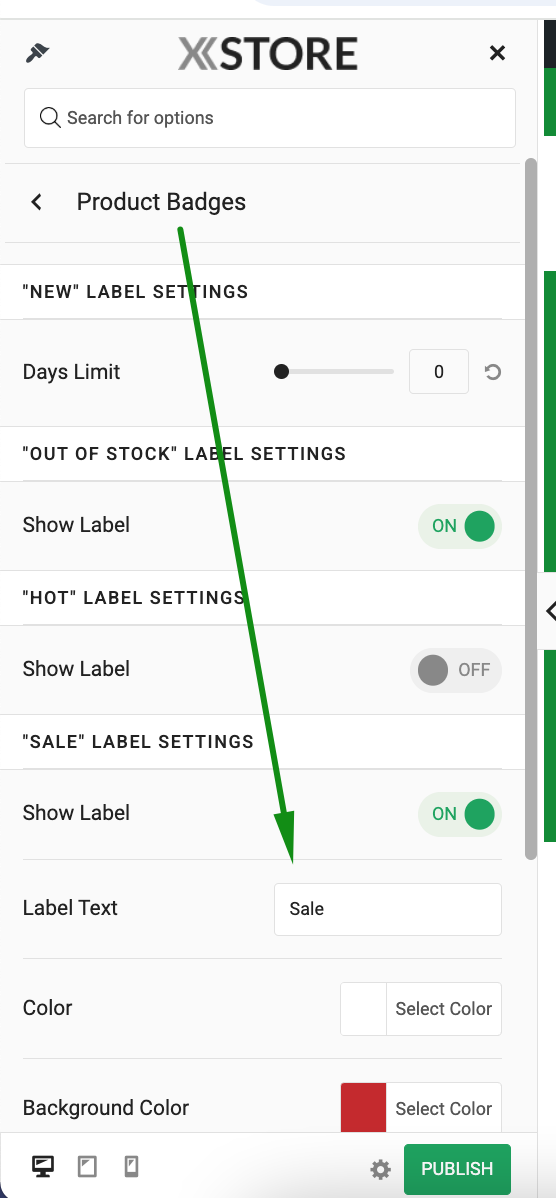Enable the Hot label Show Label
556x1198 pixels.
click(456, 670)
